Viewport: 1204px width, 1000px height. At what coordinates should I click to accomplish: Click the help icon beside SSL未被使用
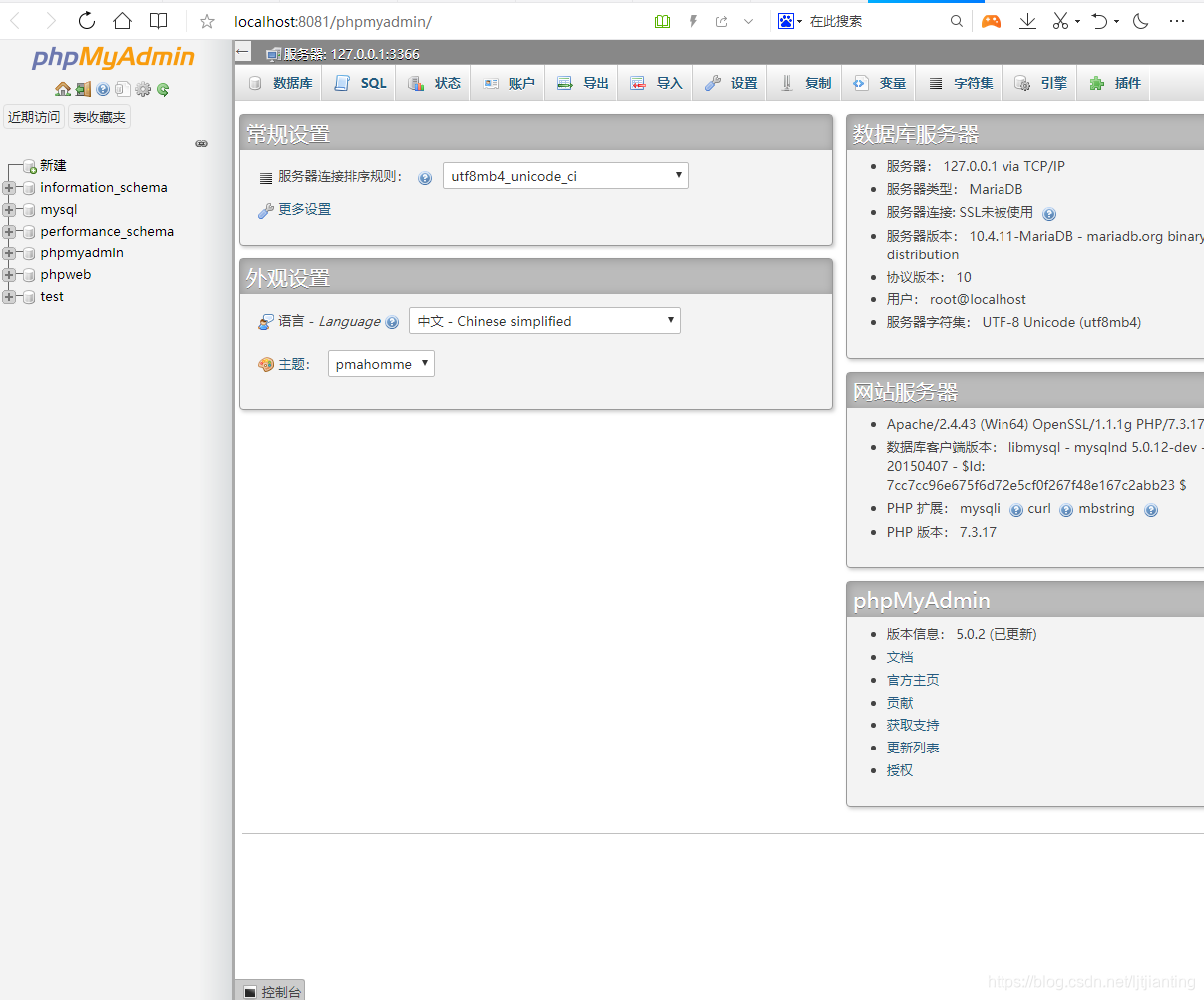pos(1049,213)
